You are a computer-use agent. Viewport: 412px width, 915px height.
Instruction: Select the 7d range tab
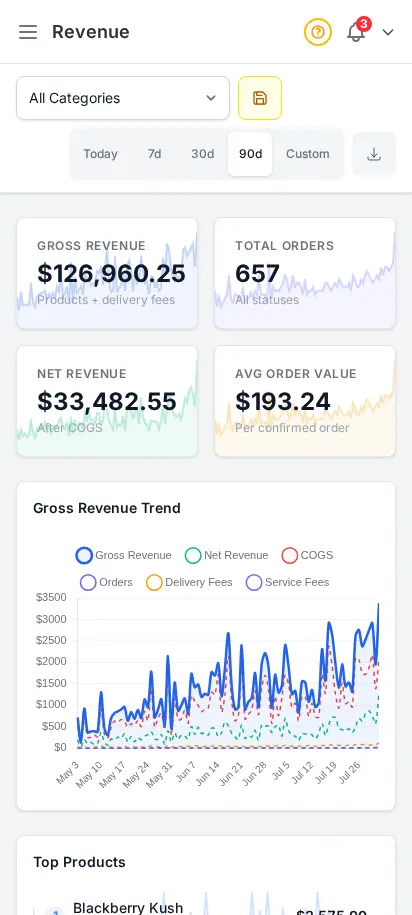pyautogui.click(x=155, y=154)
